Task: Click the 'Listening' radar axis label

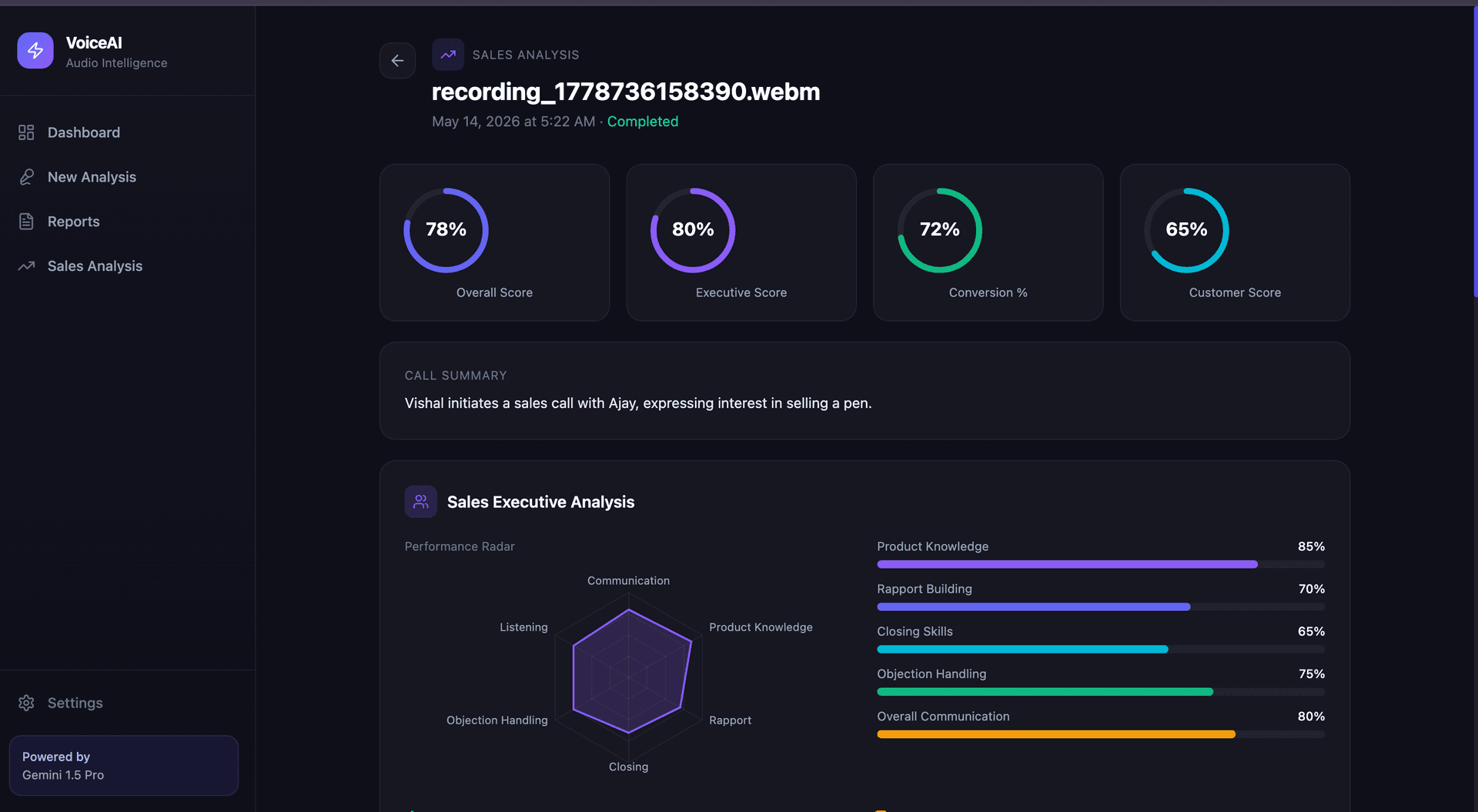Action: [523, 627]
